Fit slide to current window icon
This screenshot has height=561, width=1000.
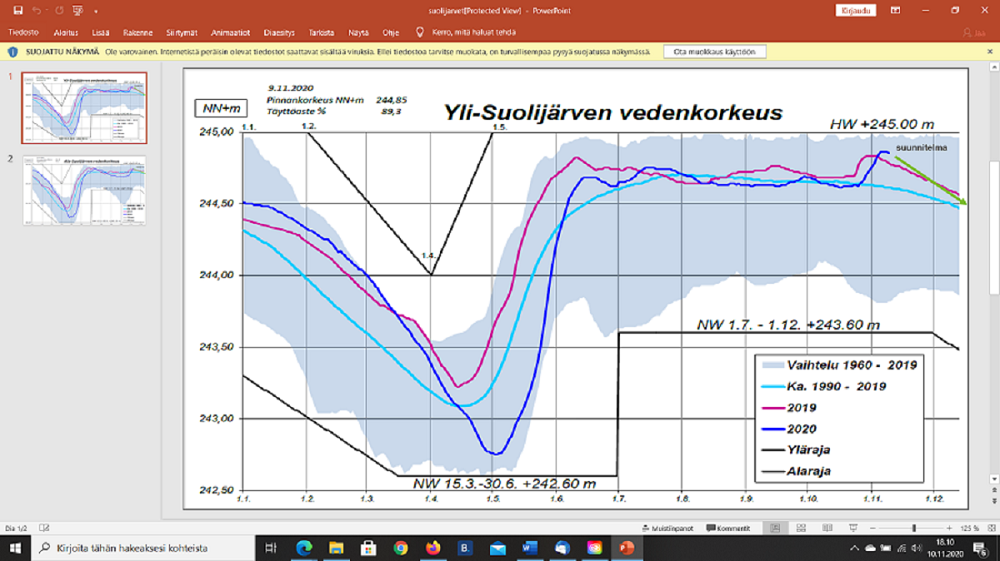(991, 528)
